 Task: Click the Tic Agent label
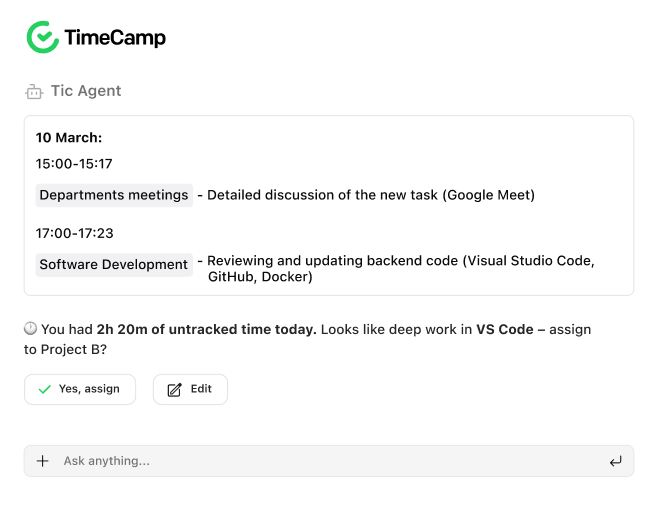[86, 91]
